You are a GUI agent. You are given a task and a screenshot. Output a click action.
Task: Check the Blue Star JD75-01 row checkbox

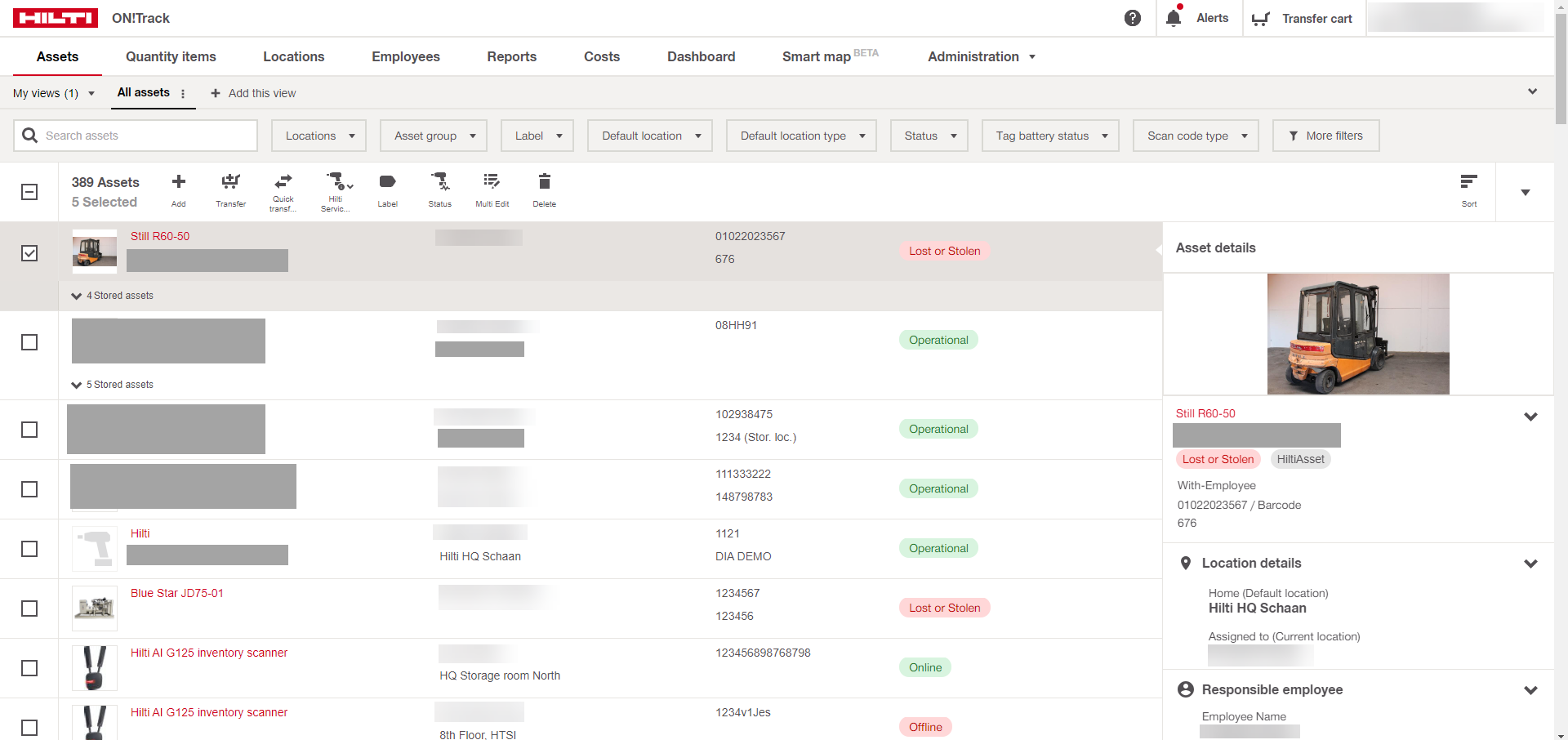coord(29,608)
